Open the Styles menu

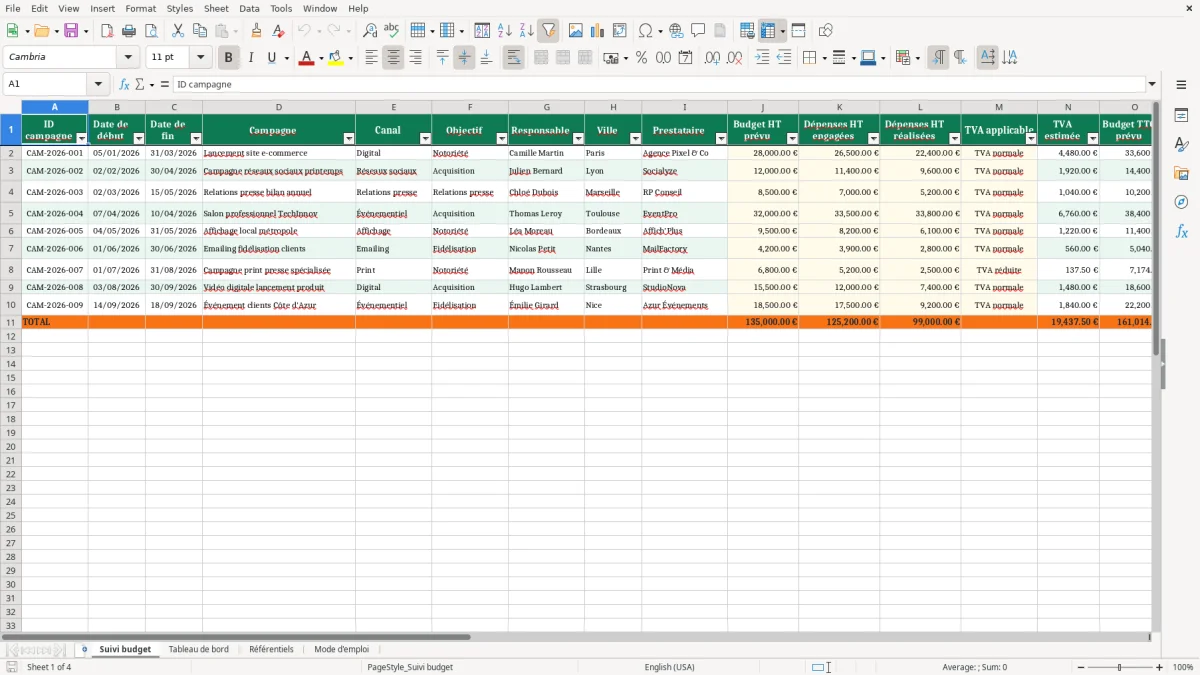pos(180,8)
